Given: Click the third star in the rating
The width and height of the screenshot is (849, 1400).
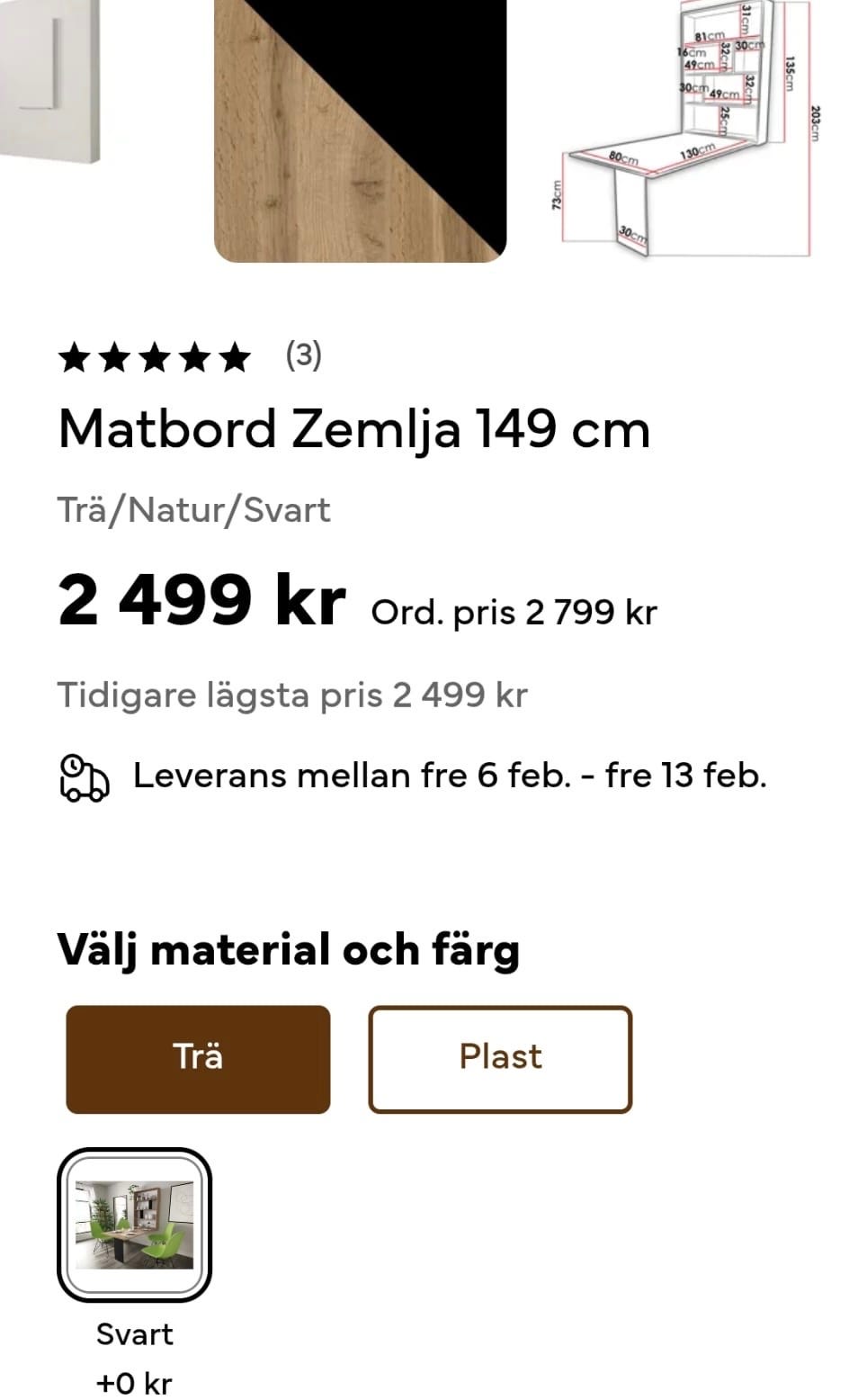Looking at the screenshot, I should click(x=155, y=359).
